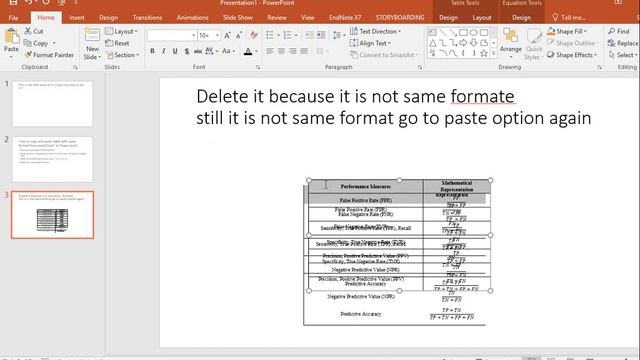Image resolution: width=640 pixels, height=360 pixels.
Task: Open line spacing options
Action: coord(338,36)
